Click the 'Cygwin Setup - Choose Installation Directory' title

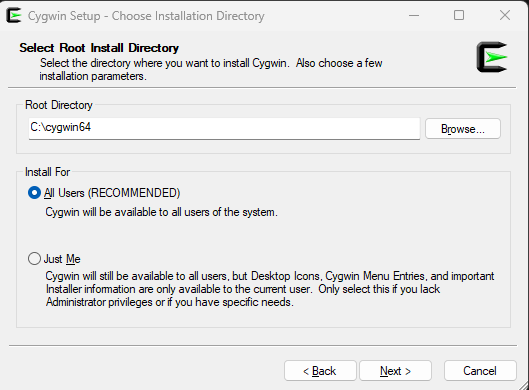click(146, 16)
